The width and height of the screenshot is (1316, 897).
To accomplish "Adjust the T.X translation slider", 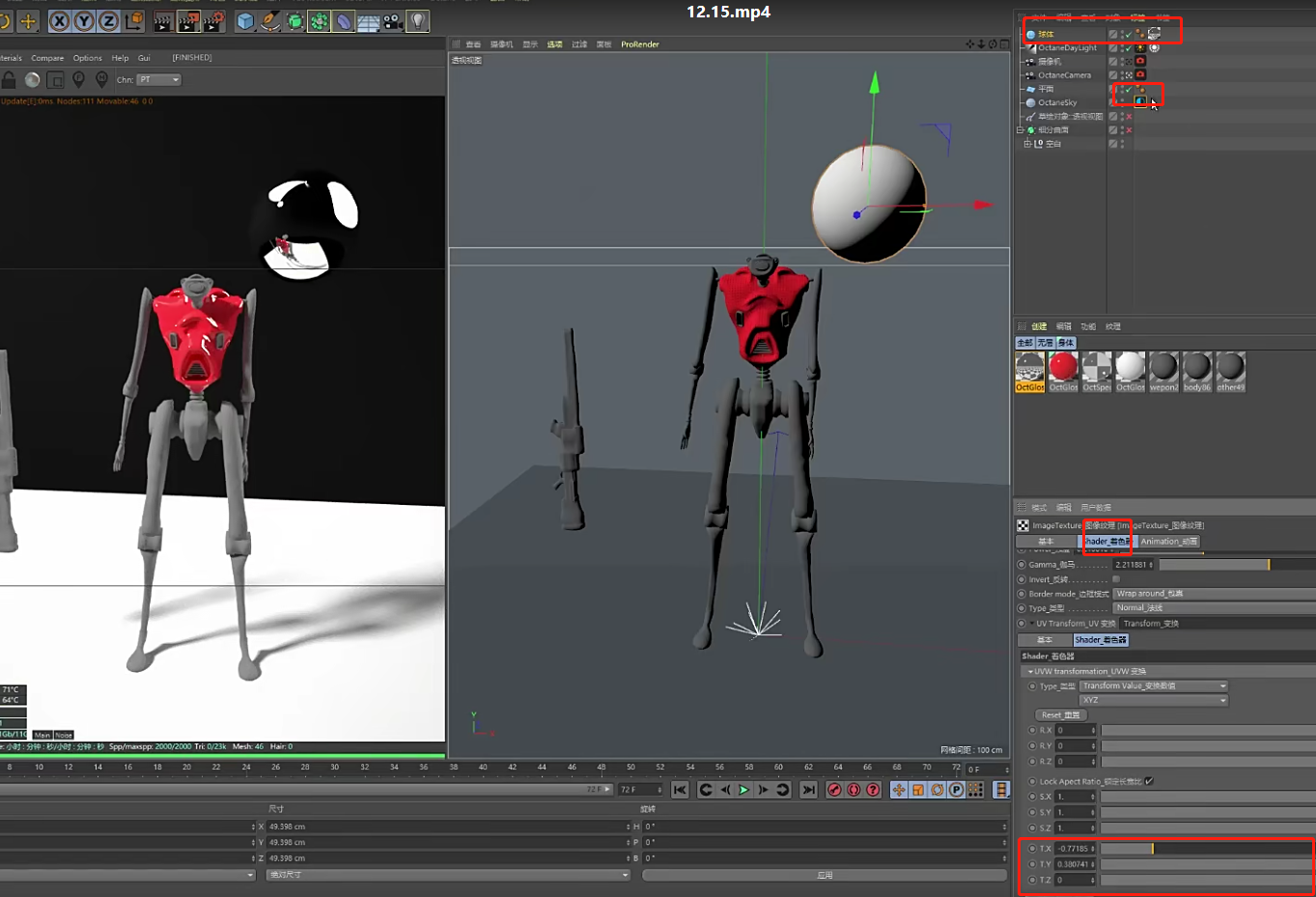I will pos(1208,849).
